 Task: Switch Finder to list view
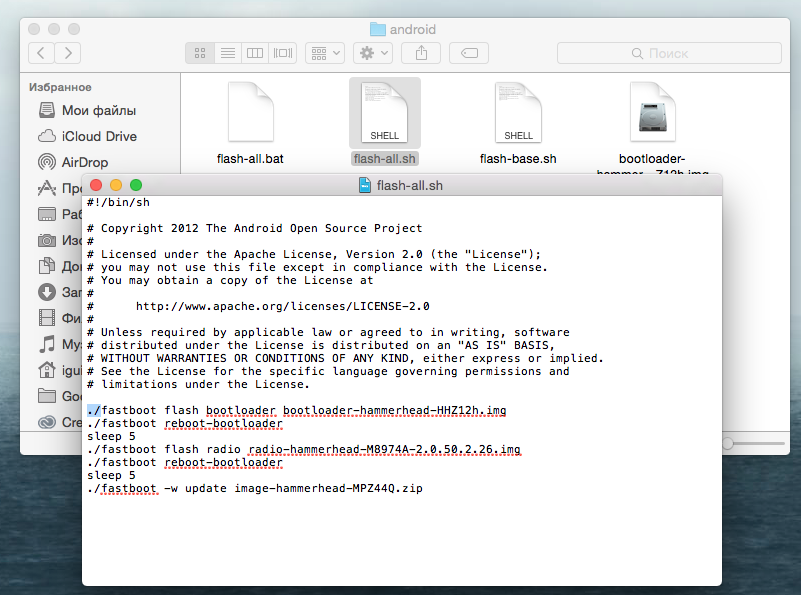[x=227, y=53]
